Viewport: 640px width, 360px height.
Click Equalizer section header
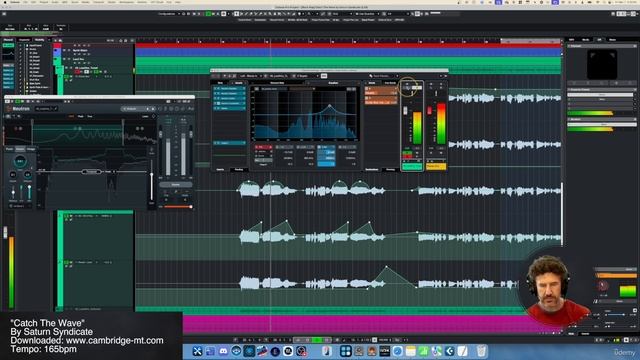(333, 83)
